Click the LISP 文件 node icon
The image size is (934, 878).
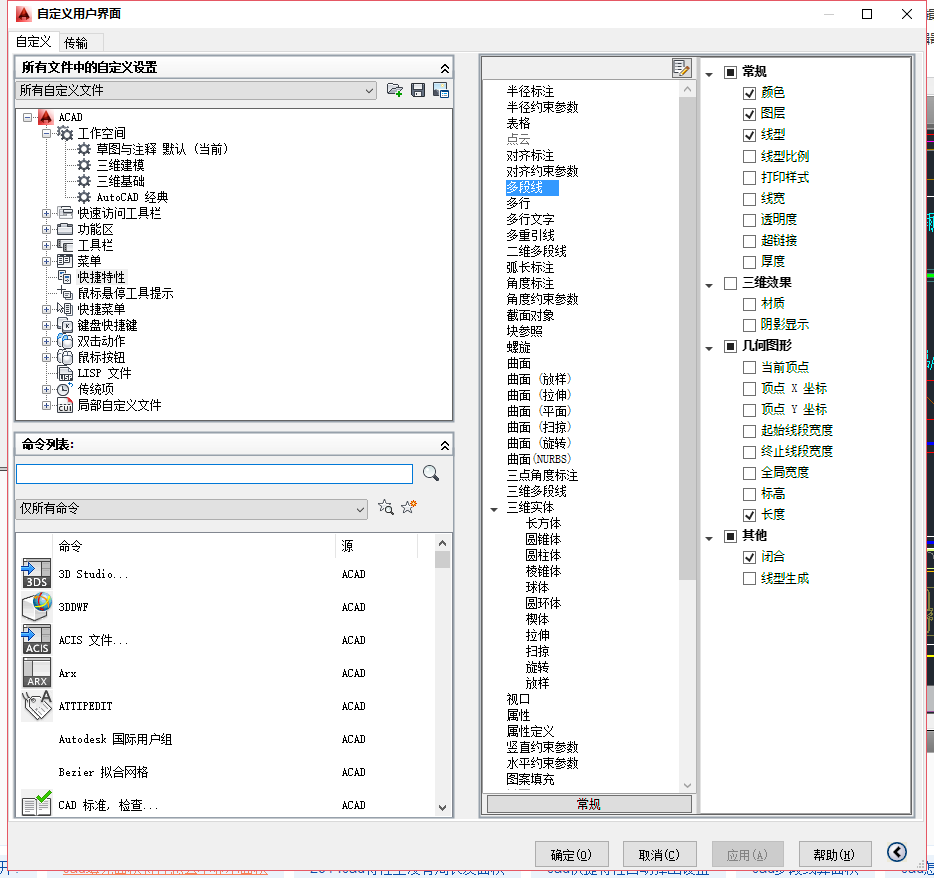coord(64,373)
